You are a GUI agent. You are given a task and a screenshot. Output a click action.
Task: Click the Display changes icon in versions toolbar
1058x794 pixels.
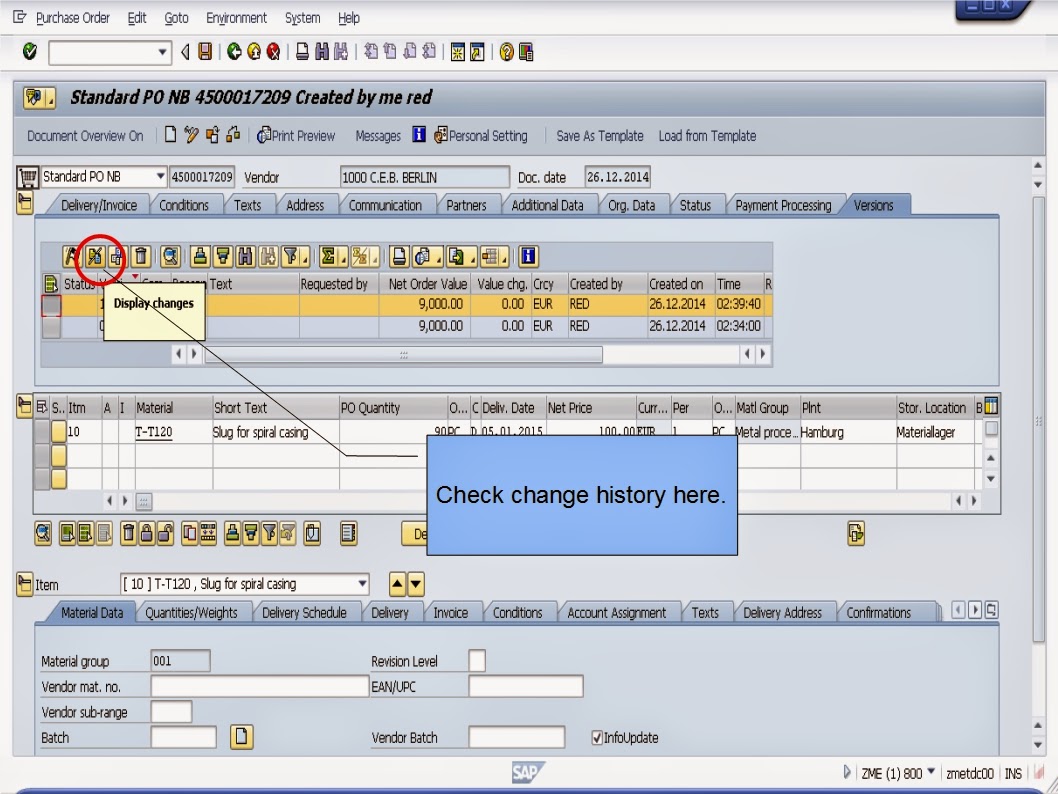click(x=94, y=256)
